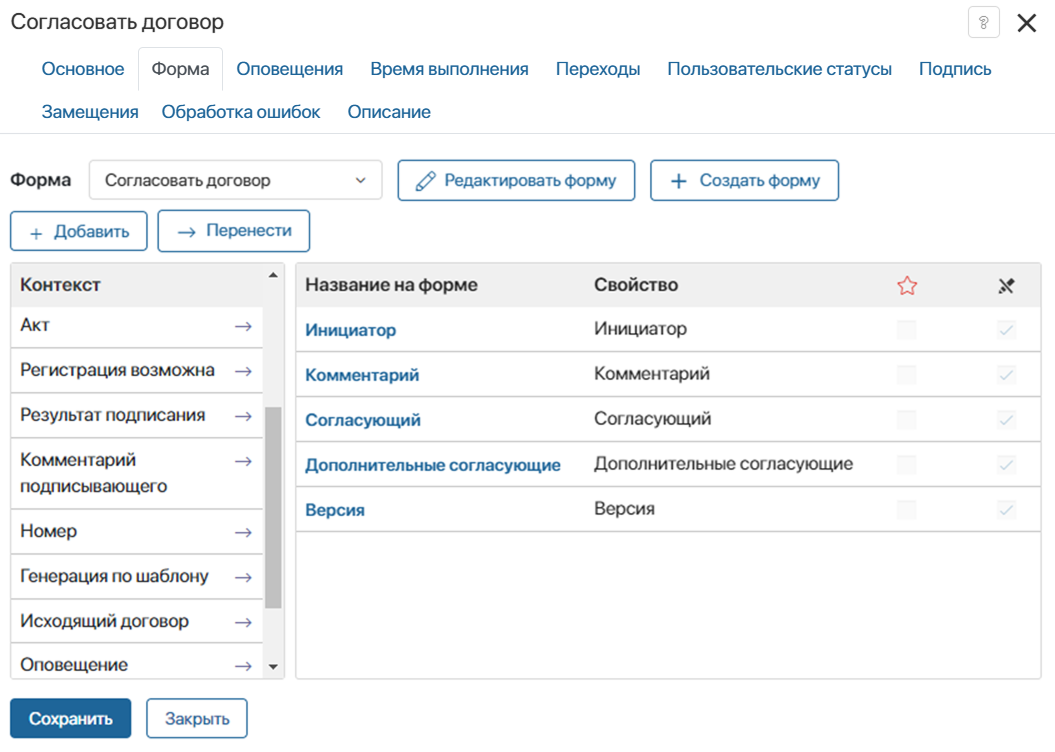Viewport: 1055px width, 752px height.
Task: Open the Оповещения tab
Action: pos(289,69)
